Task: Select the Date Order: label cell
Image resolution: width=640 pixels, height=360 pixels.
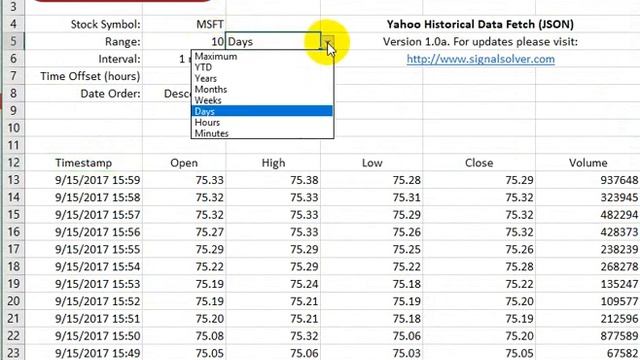Action: click(84, 93)
